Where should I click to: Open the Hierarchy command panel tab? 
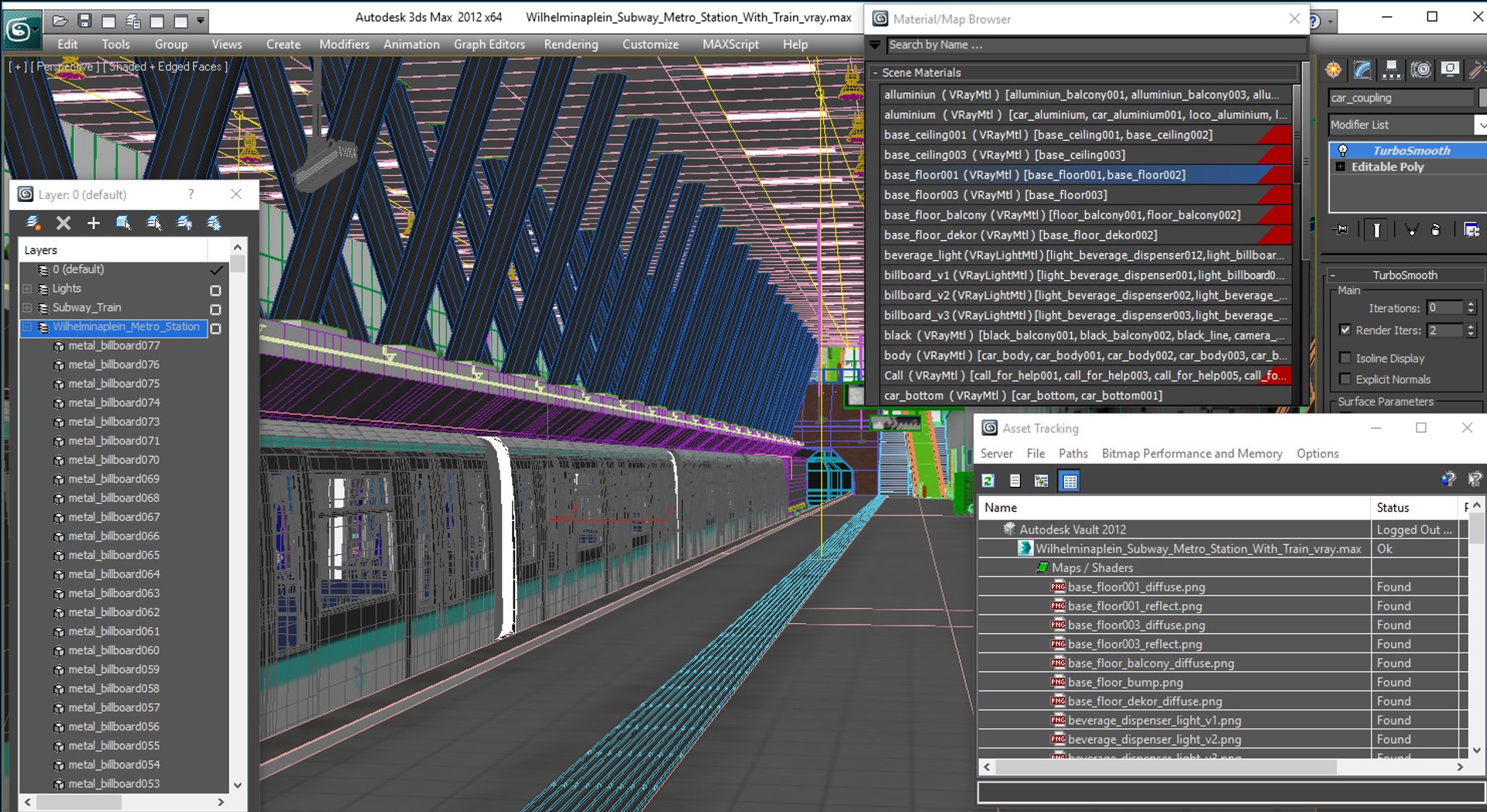coord(1392,70)
